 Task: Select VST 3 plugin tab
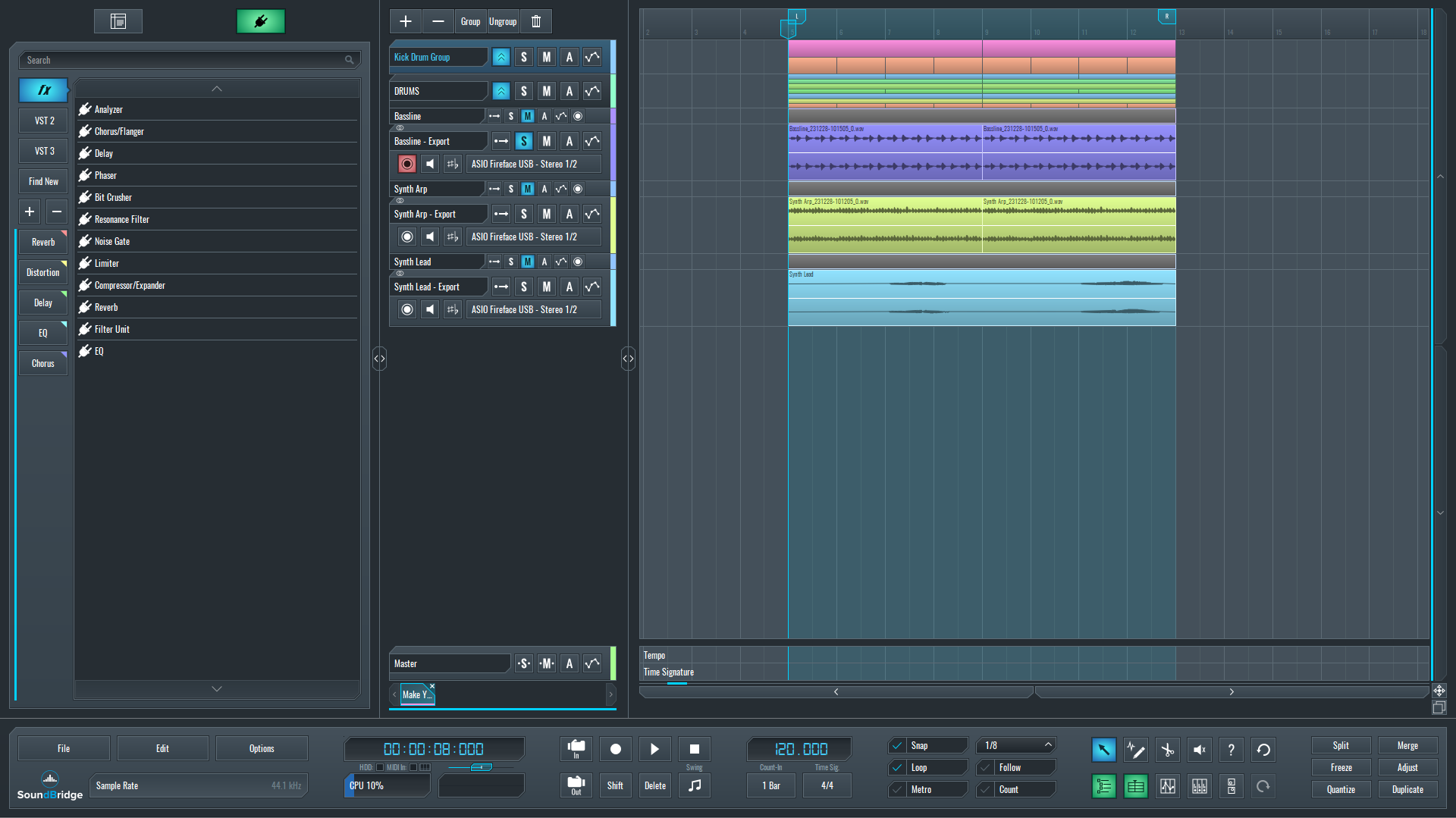coord(43,151)
